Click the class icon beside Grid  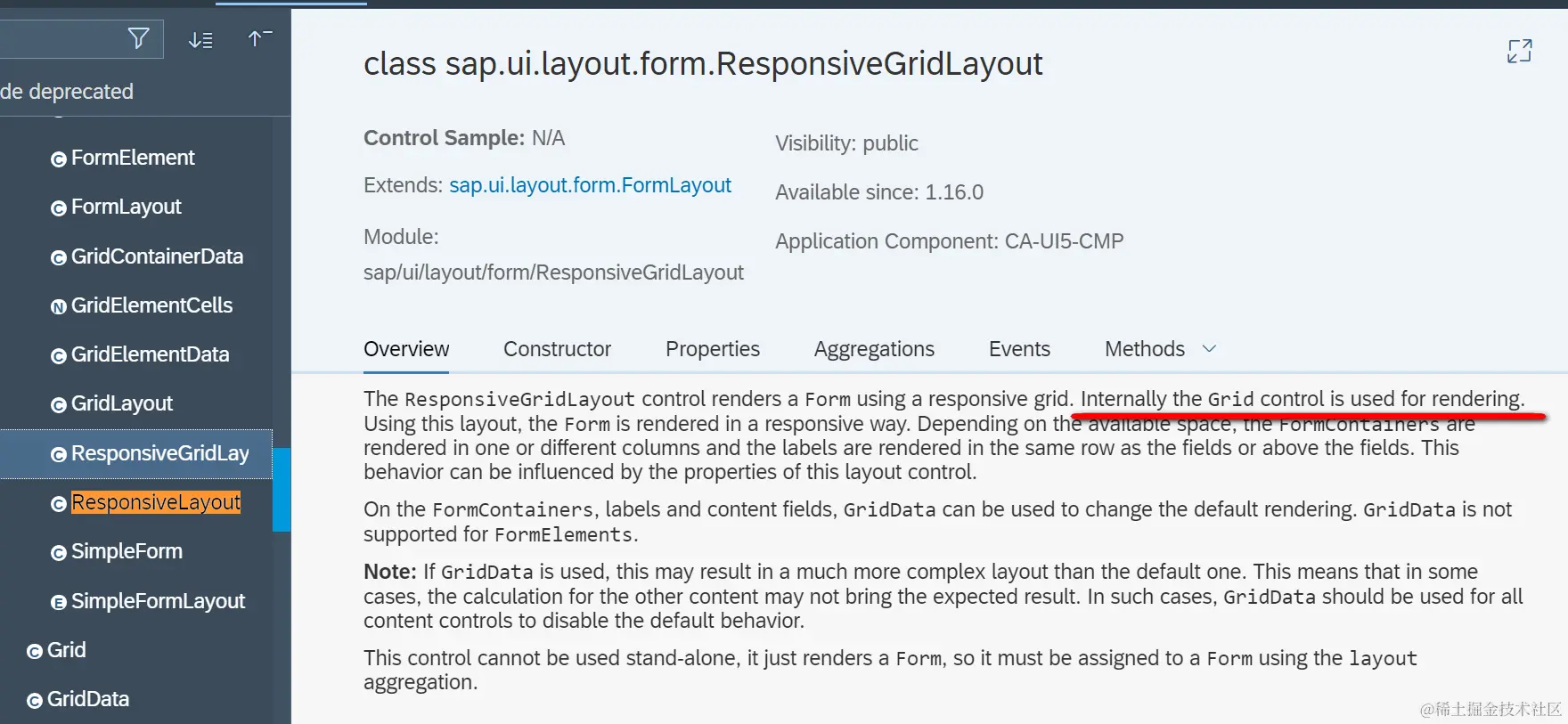[35, 652]
